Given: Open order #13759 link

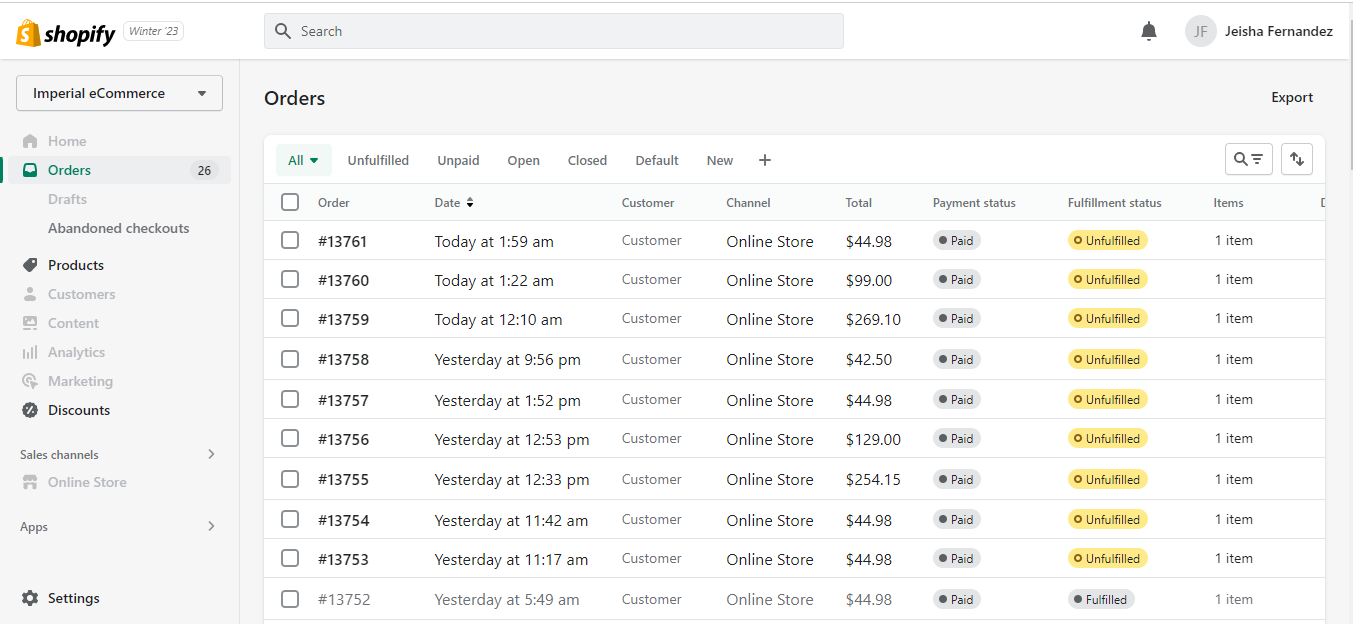Looking at the screenshot, I should 343,320.
